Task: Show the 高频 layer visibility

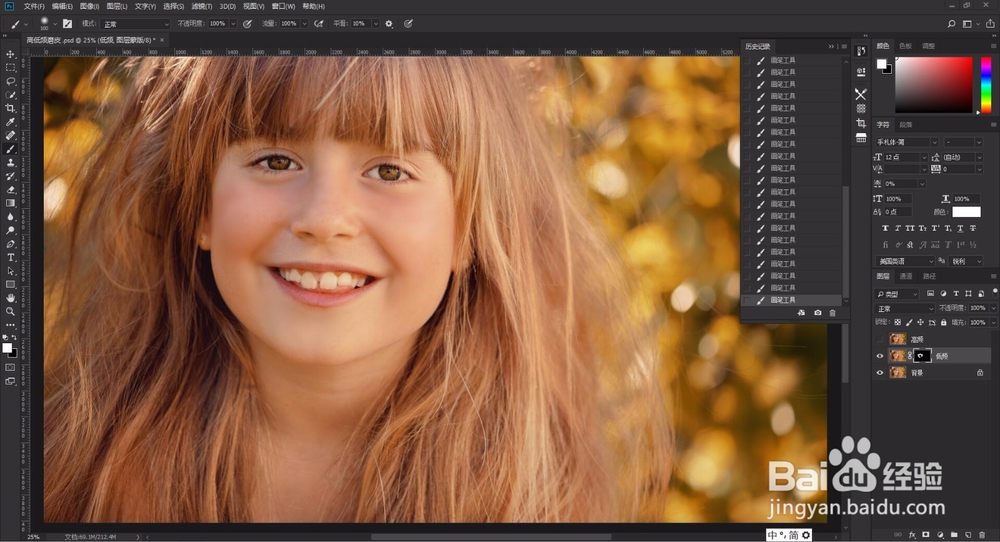Action: (x=880, y=339)
